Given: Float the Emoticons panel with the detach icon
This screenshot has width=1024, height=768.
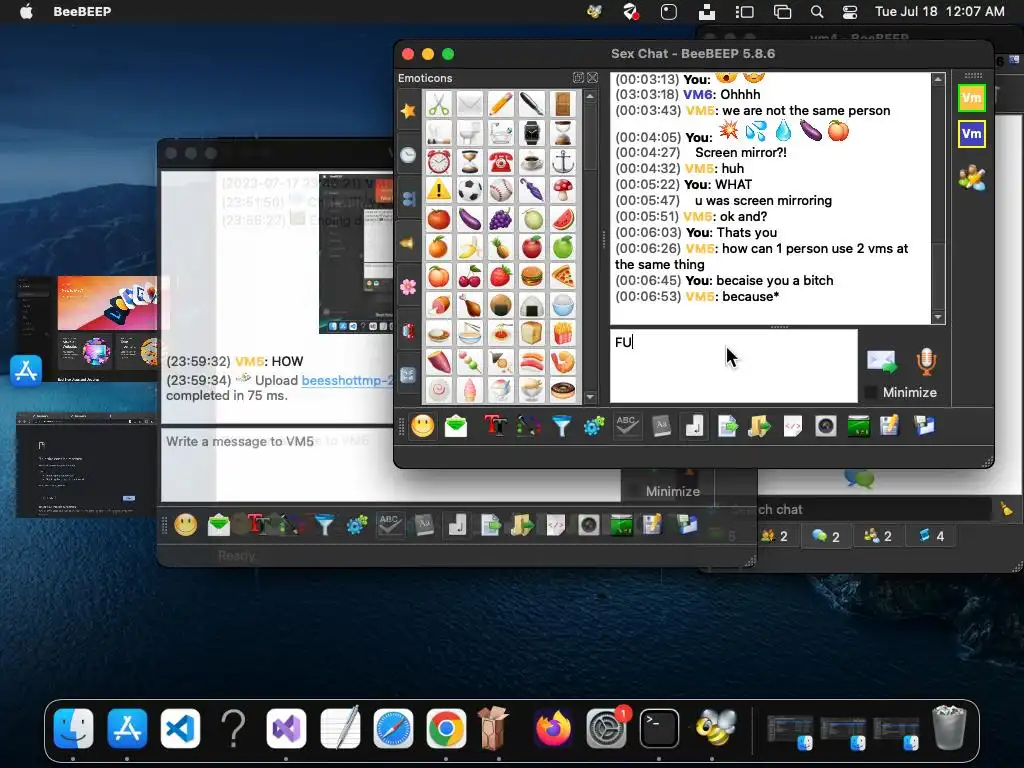Looking at the screenshot, I should pos(578,78).
